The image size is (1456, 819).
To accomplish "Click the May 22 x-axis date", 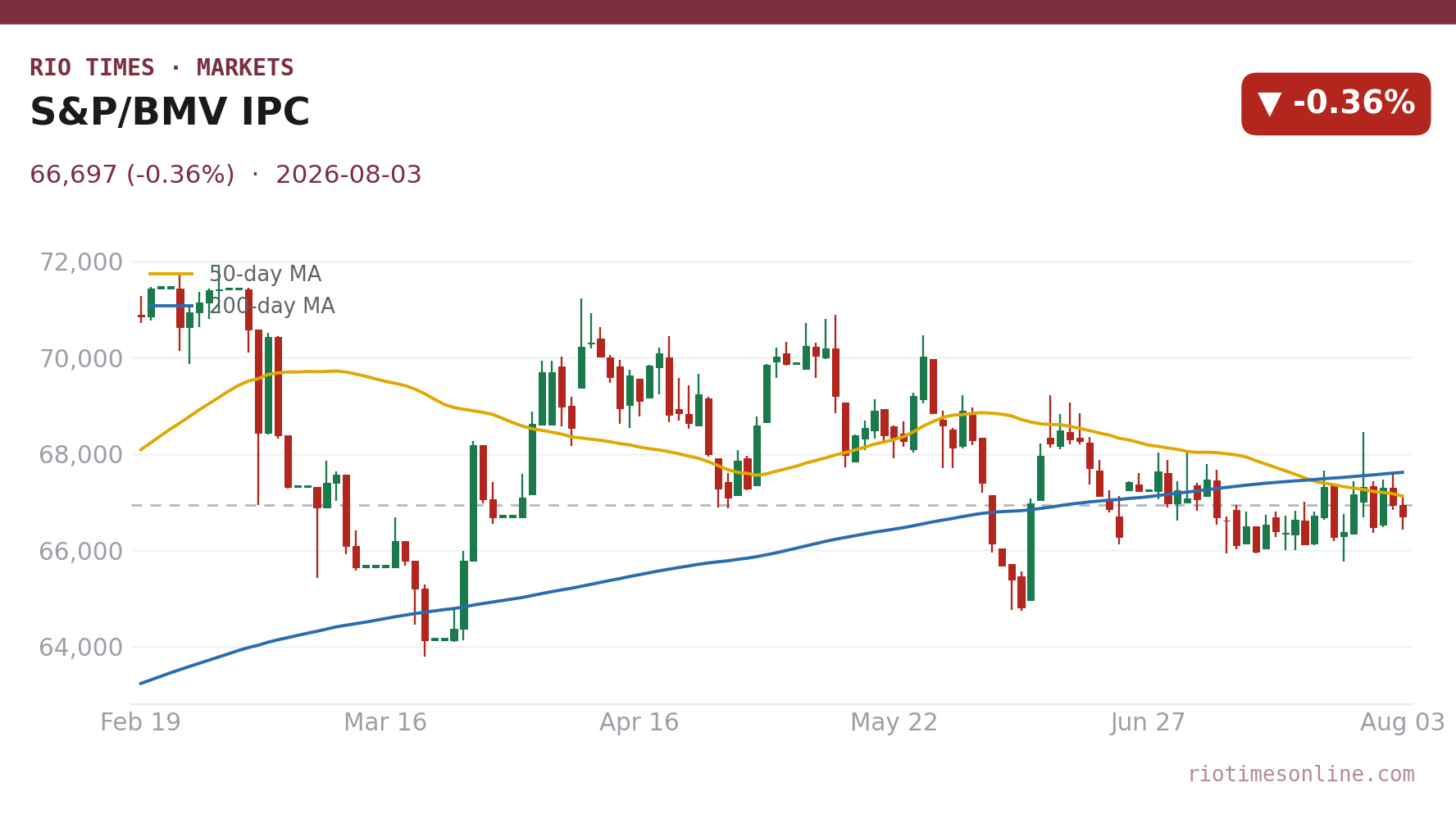I will 894,723.
